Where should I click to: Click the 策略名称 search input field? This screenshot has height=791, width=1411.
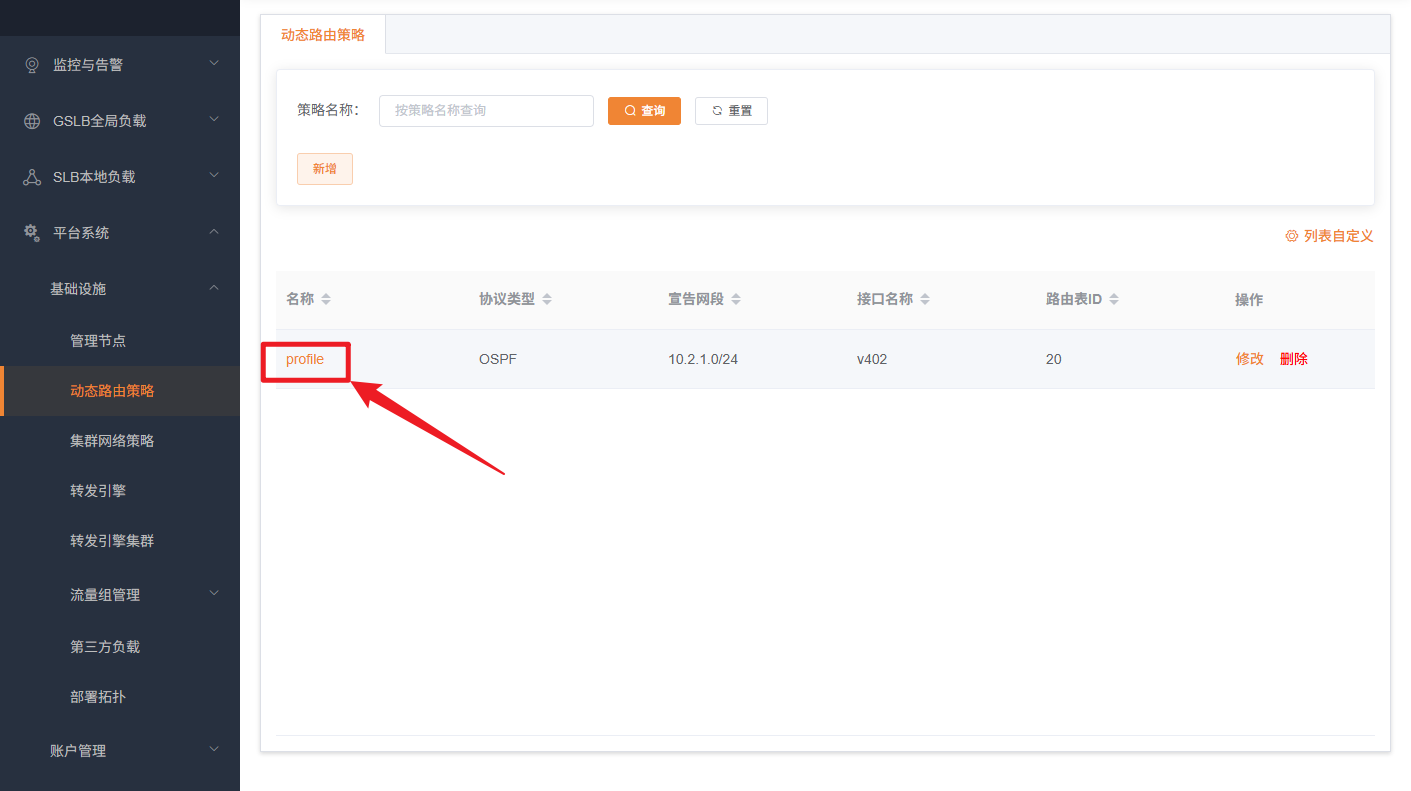click(x=486, y=111)
